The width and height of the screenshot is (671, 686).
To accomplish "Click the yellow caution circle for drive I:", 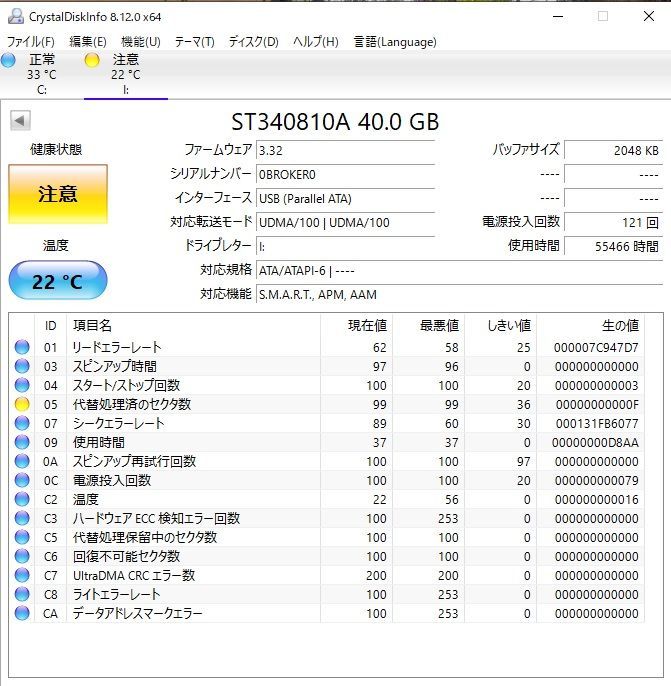I will point(92,60).
